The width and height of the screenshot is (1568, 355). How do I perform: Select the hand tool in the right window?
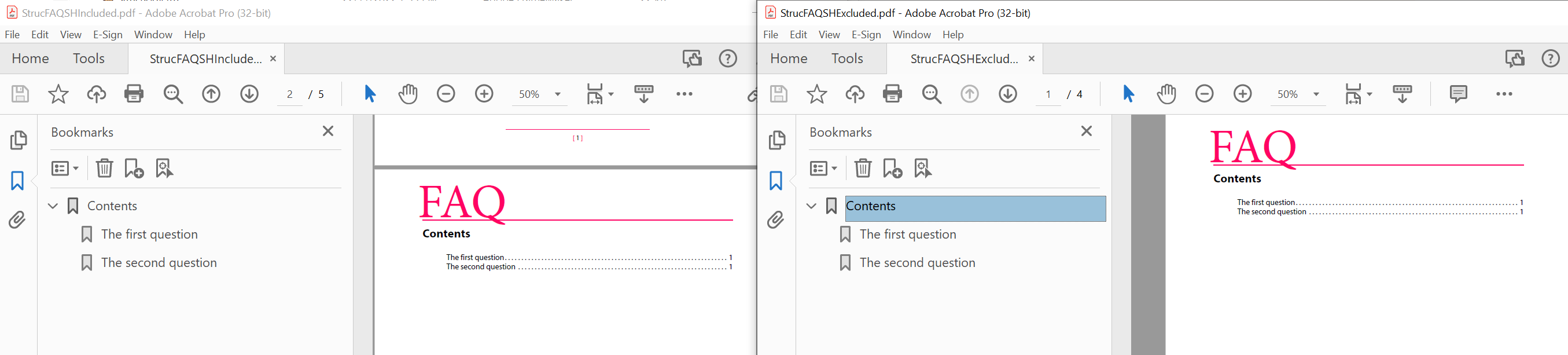point(1167,94)
